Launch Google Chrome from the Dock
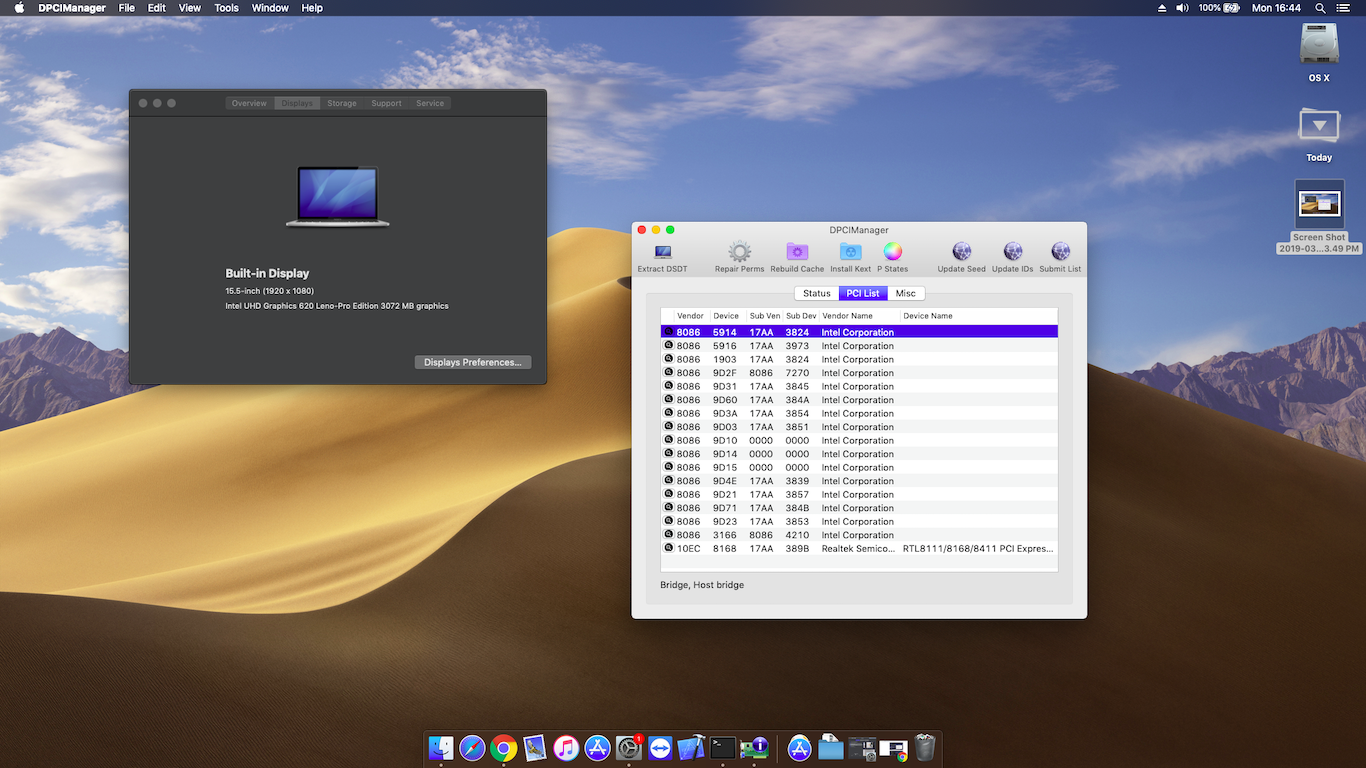Viewport: 1366px width, 768px height. click(x=504, y=747)
